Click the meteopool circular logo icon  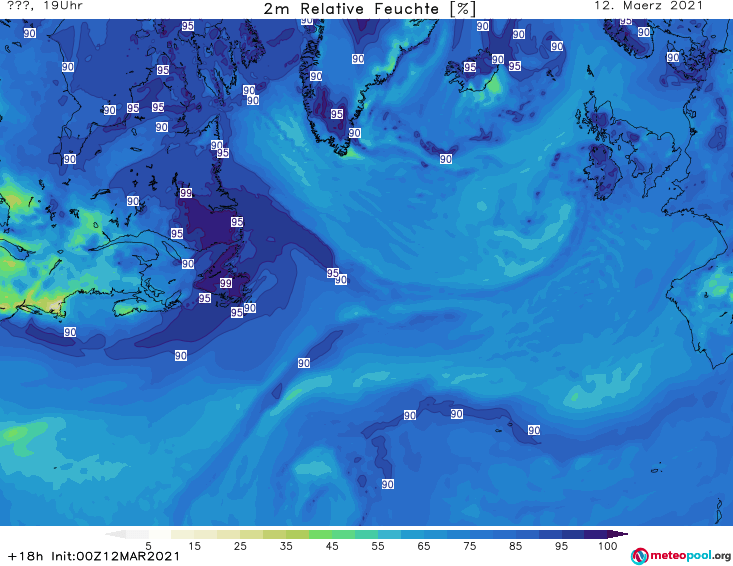(x=639, y=556)
